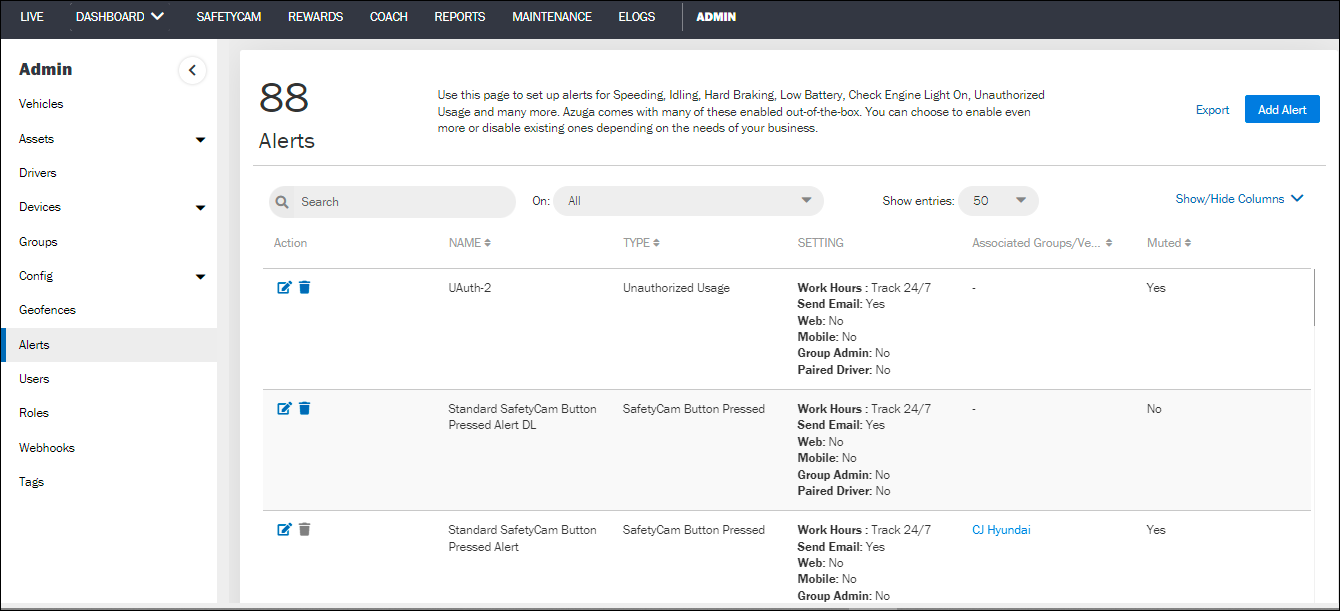Viewport: 1340px width, 611px height.
Task: Edit the CJ Hyundai associated alert
Action: click(284, 530)
